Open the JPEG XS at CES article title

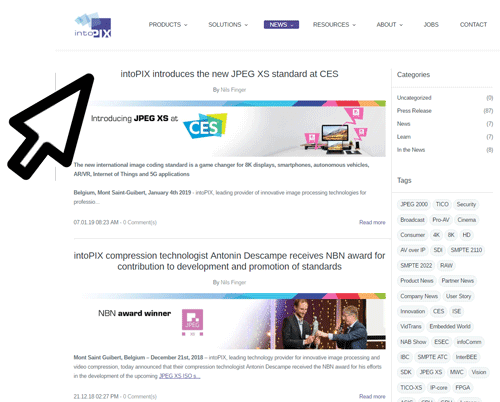pyautogui.click(x=229, y=74)
